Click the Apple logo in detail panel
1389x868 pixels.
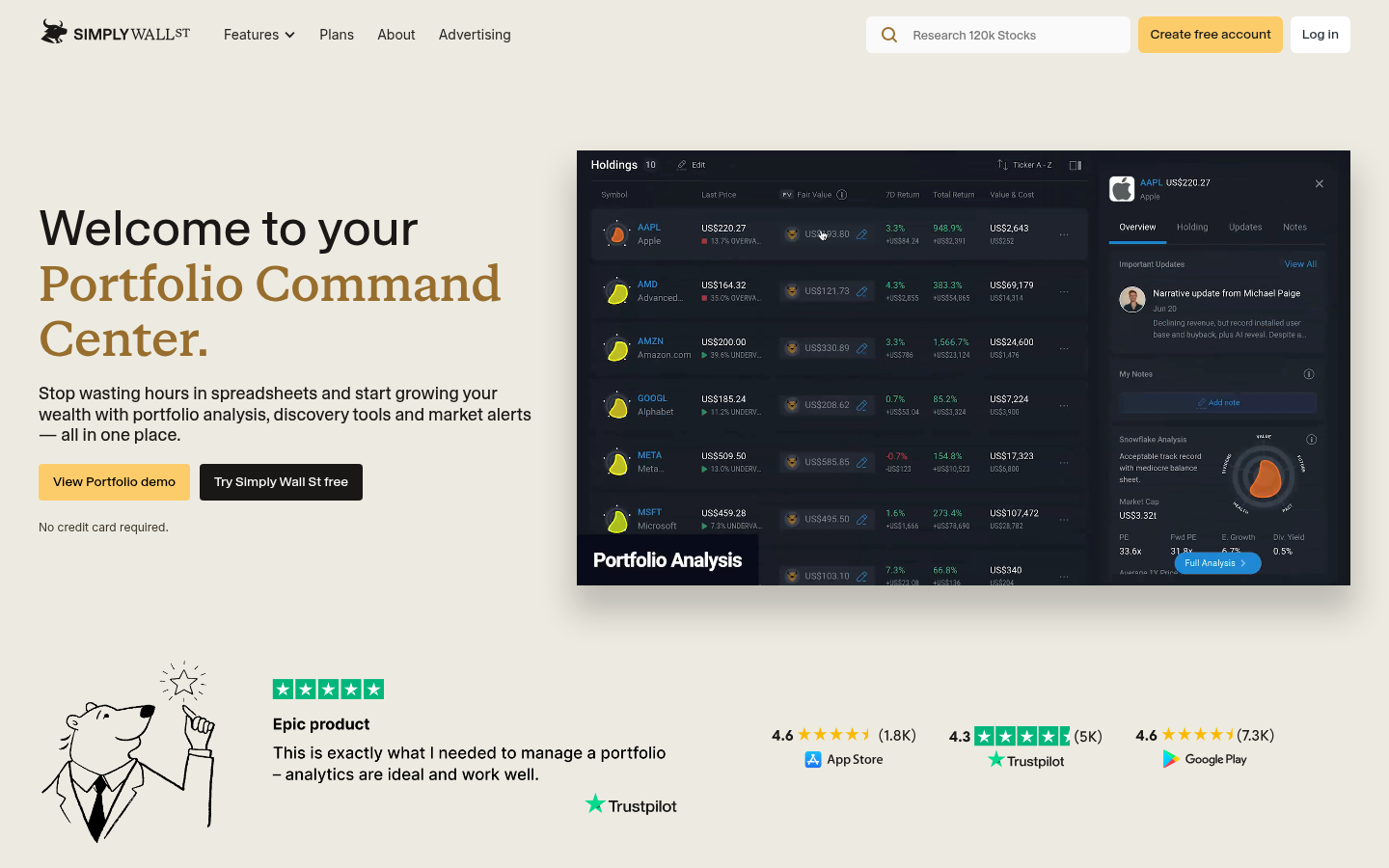click(x=1122, y=188)
